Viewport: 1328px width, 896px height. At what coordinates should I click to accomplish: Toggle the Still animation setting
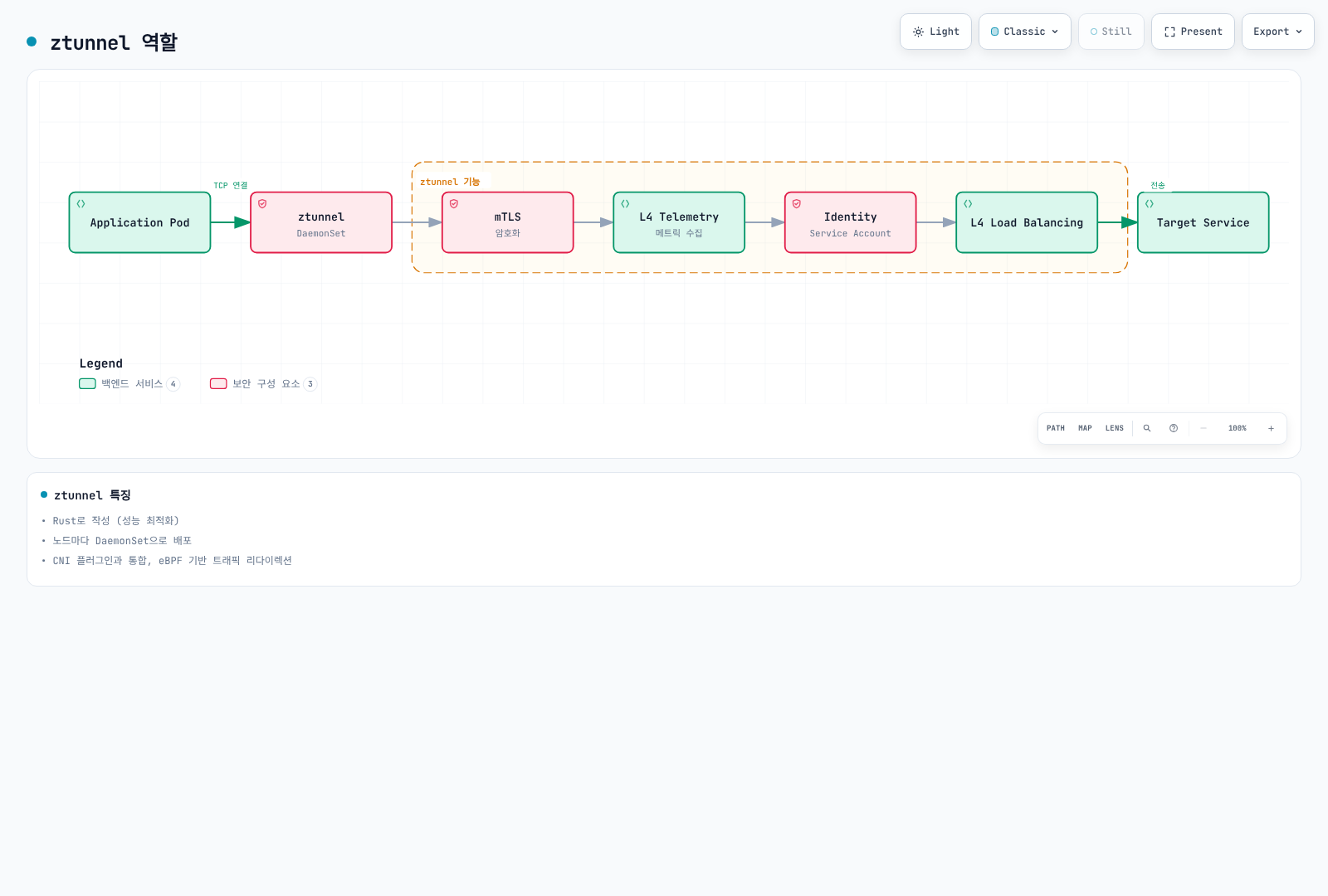1111,32
